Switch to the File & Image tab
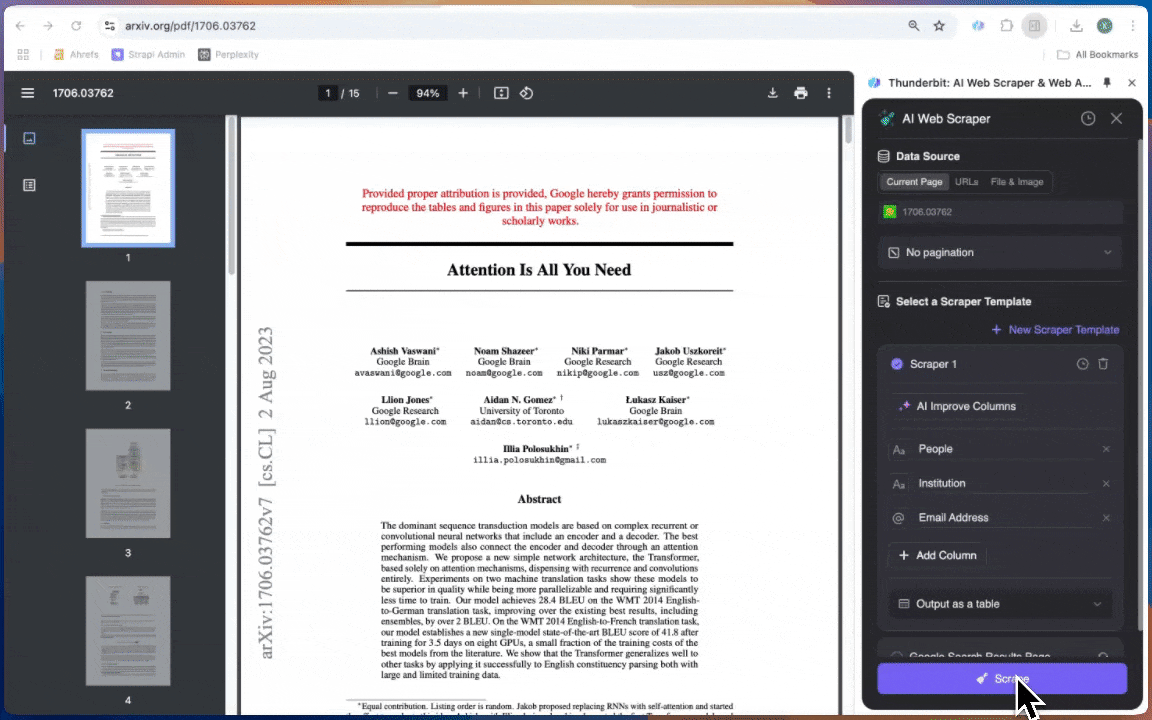 coord(1017,182)
